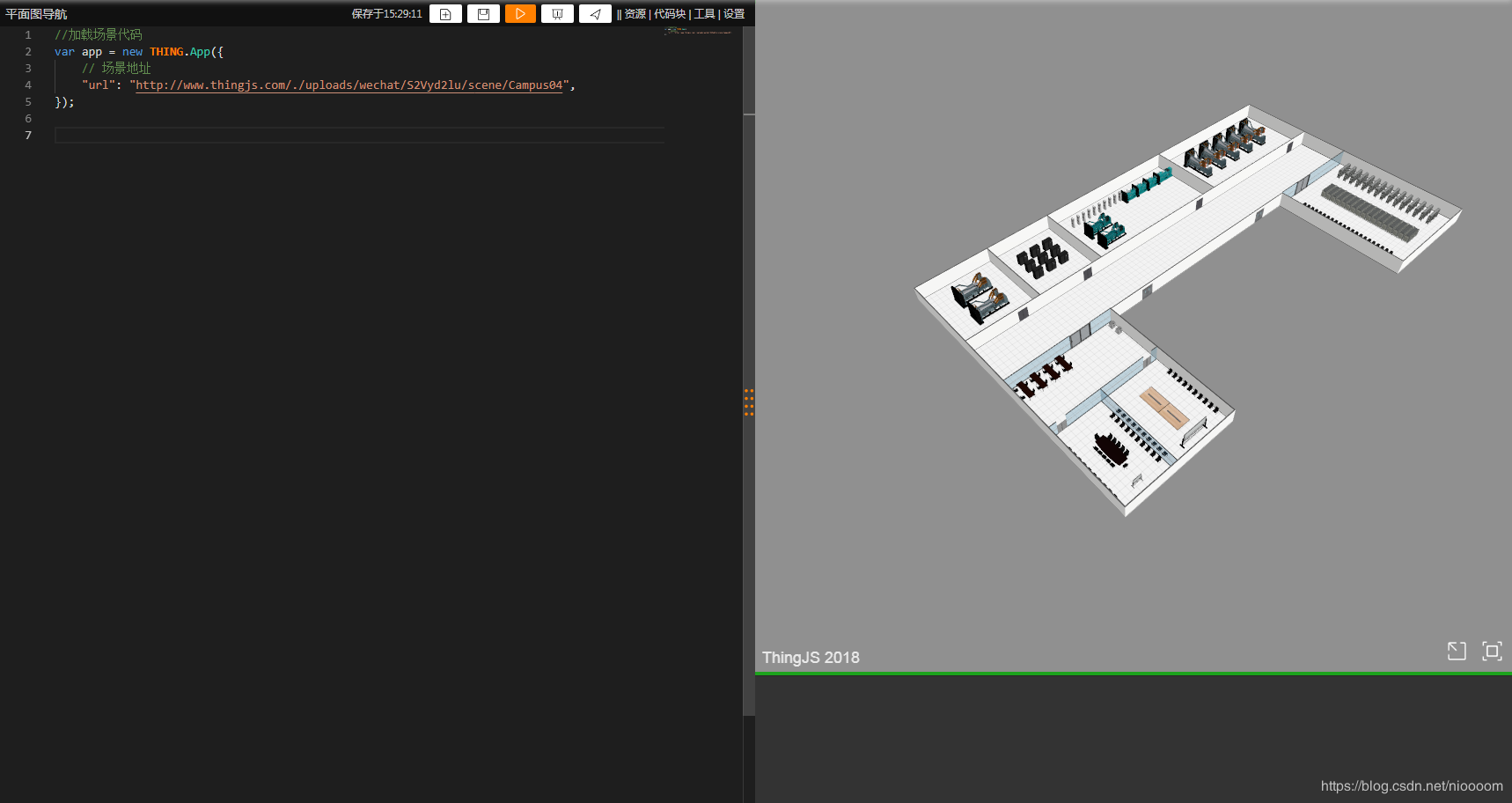Open the Campus04 scene URL link
The image size is (1512, 803).
click(x=348, y=85)
